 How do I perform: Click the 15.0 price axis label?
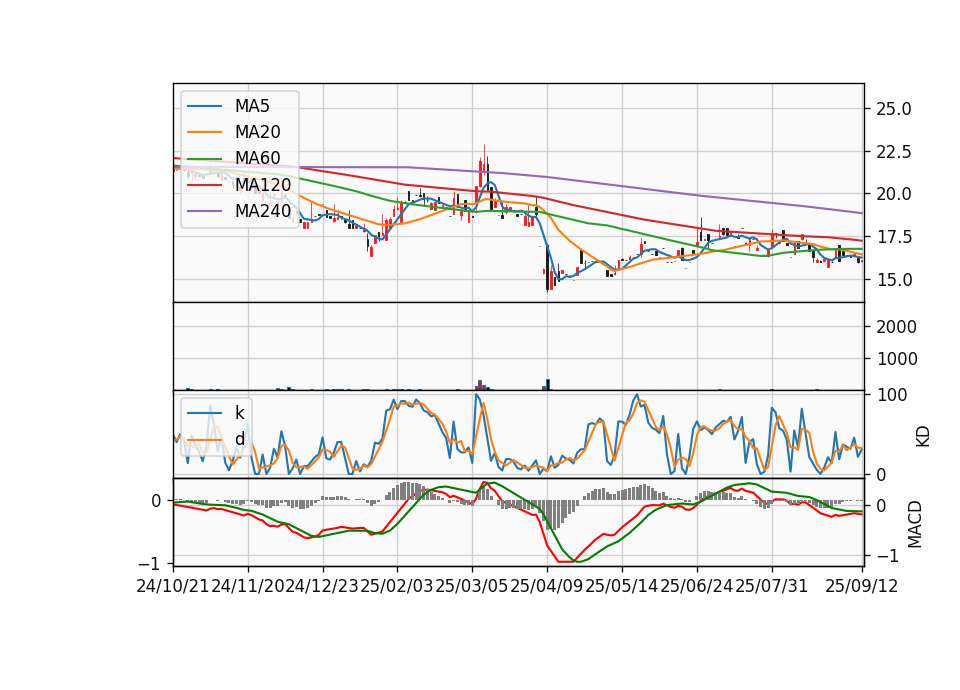click(893, 280)
